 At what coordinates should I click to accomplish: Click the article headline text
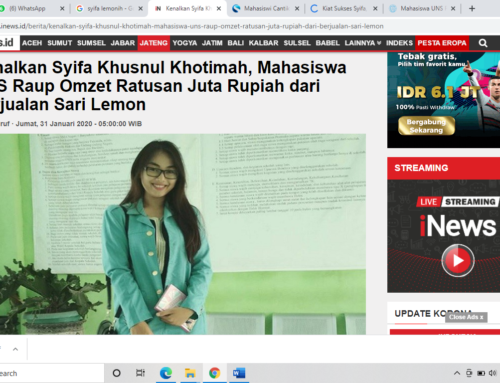click(173, 86)
